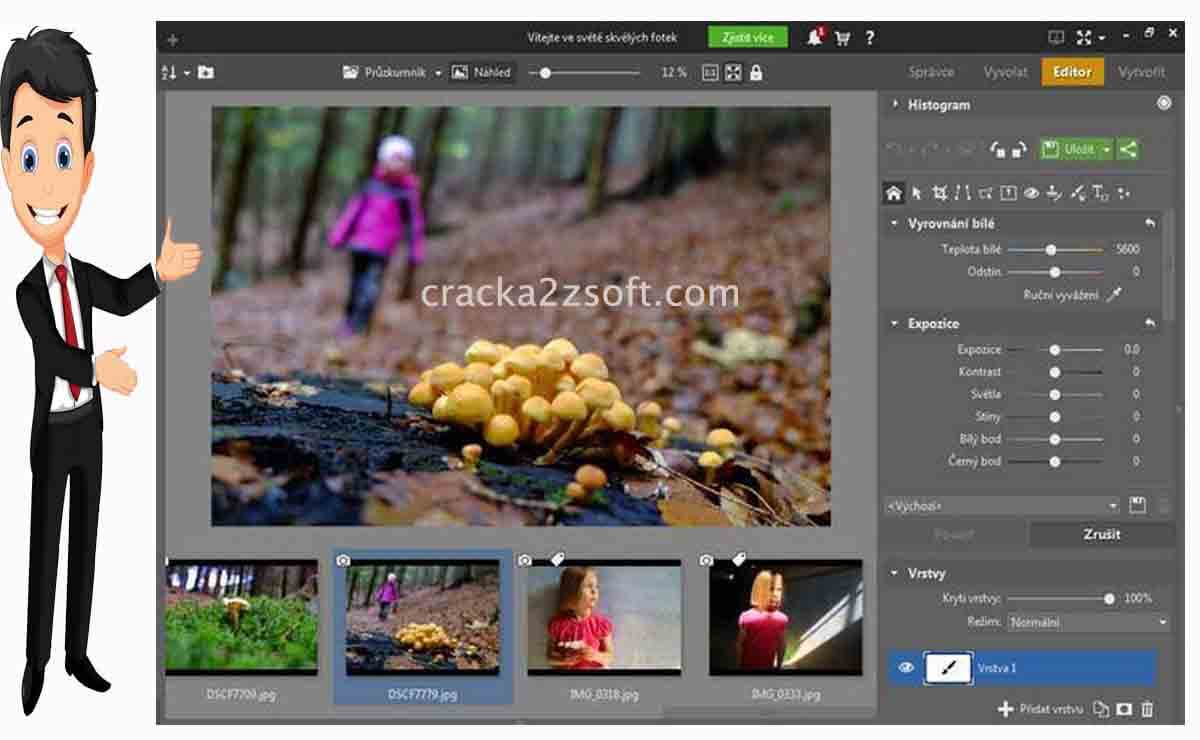Click the second monitor display icon
1200x740 pixels.
click(x=1056, y=38)
